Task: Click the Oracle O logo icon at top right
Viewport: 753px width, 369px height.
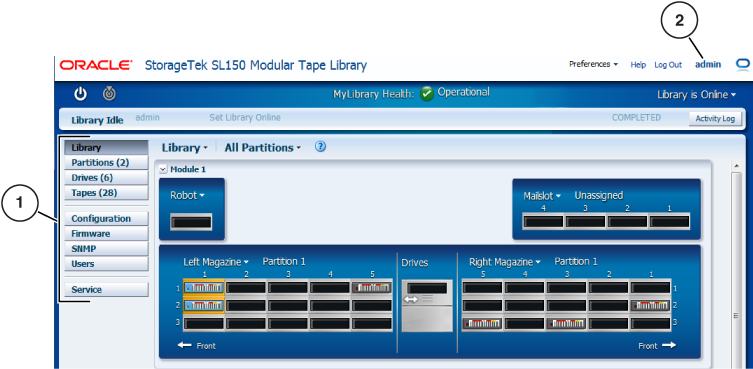Action: (x=743, y=64)
